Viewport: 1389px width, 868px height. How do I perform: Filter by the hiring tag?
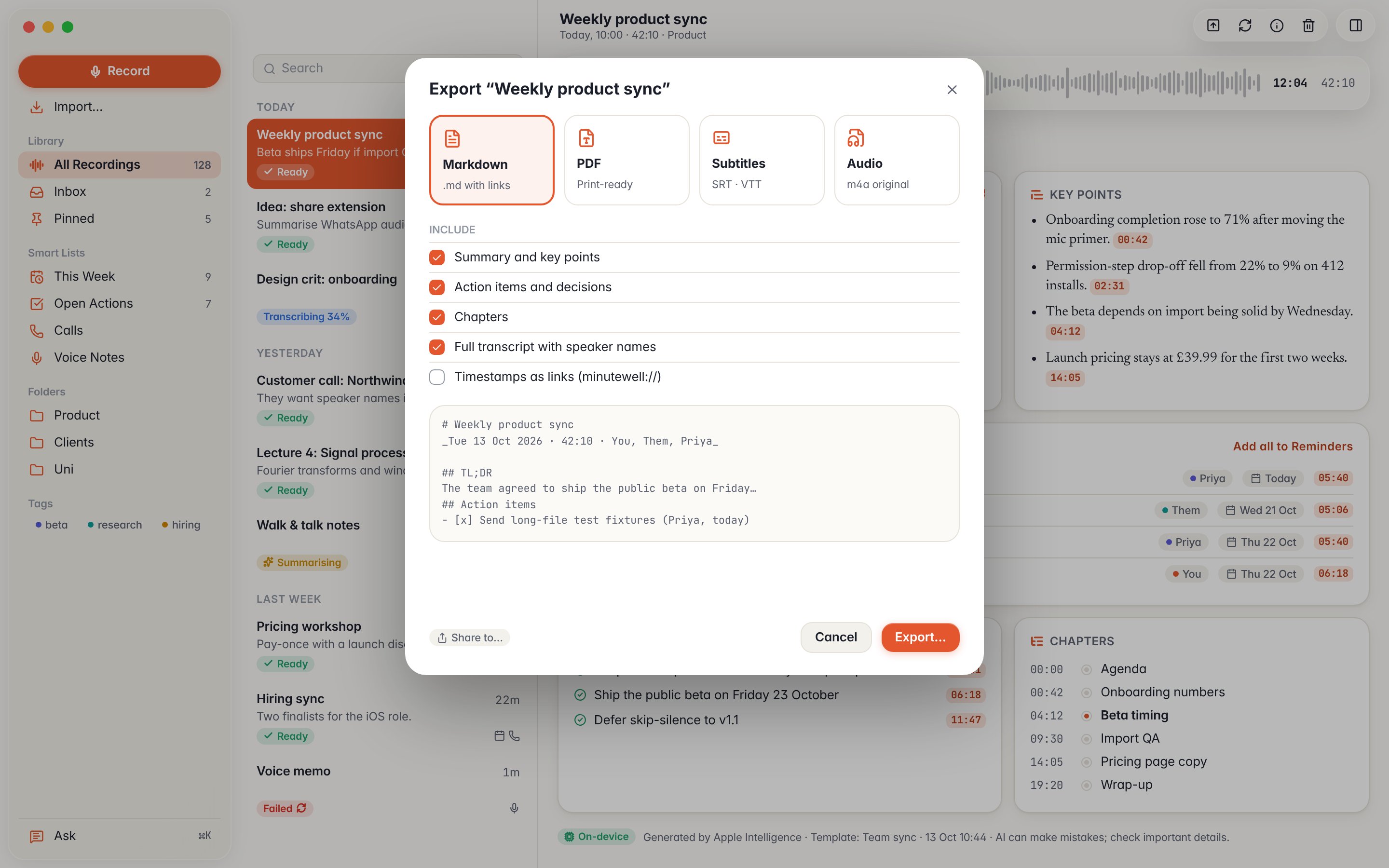click(181, 525)
